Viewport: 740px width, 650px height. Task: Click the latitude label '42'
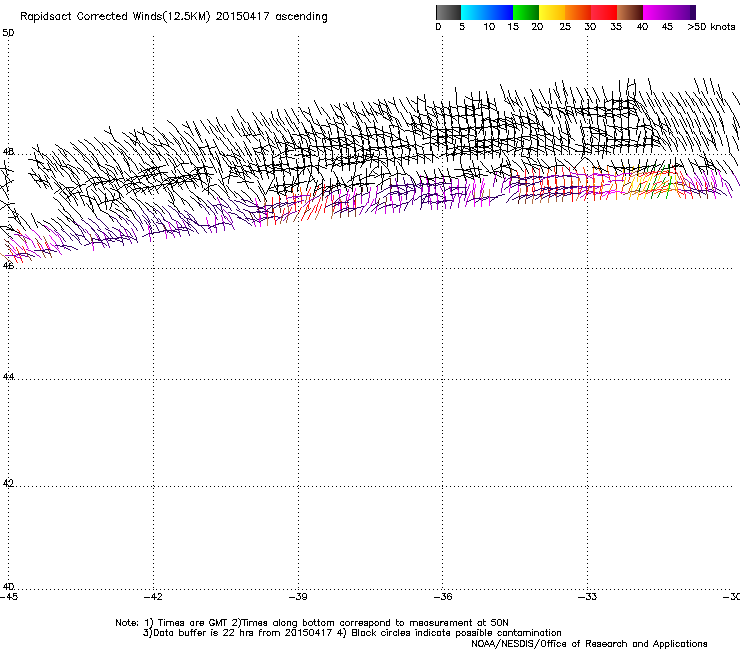[8, 483]
